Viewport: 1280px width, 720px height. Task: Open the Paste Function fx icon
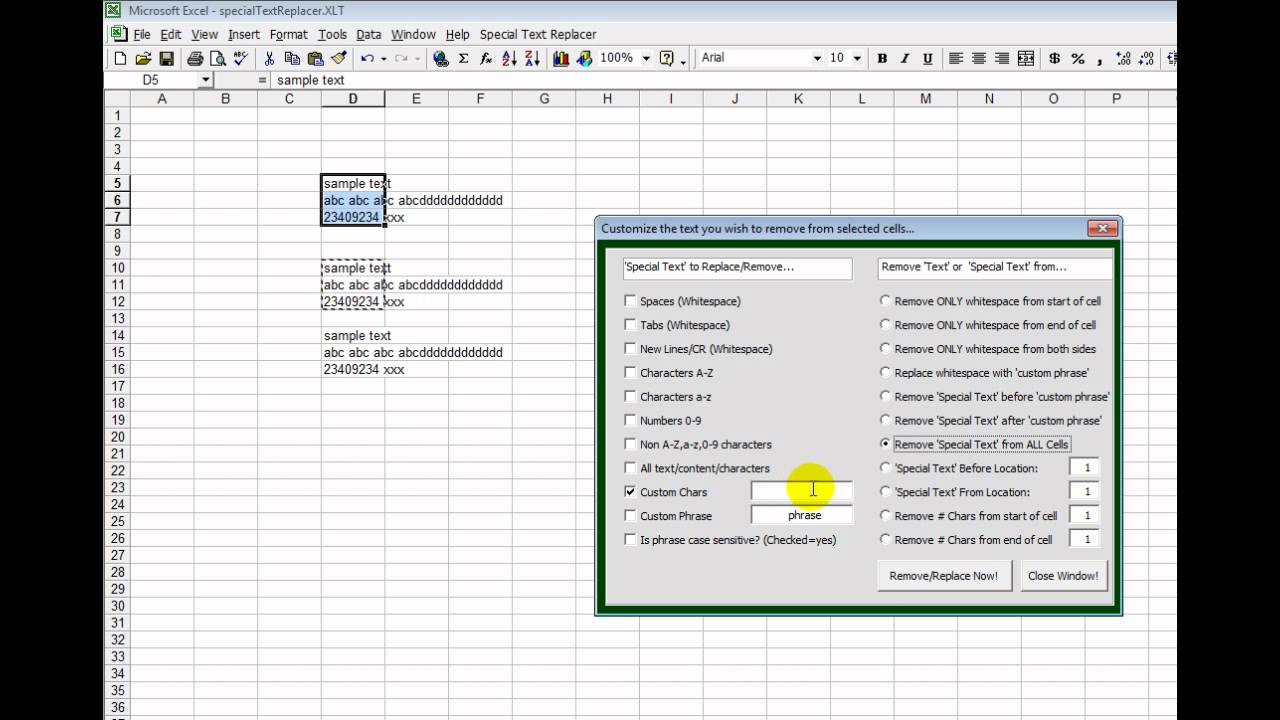pyautogui.click(x=486, y=59)
